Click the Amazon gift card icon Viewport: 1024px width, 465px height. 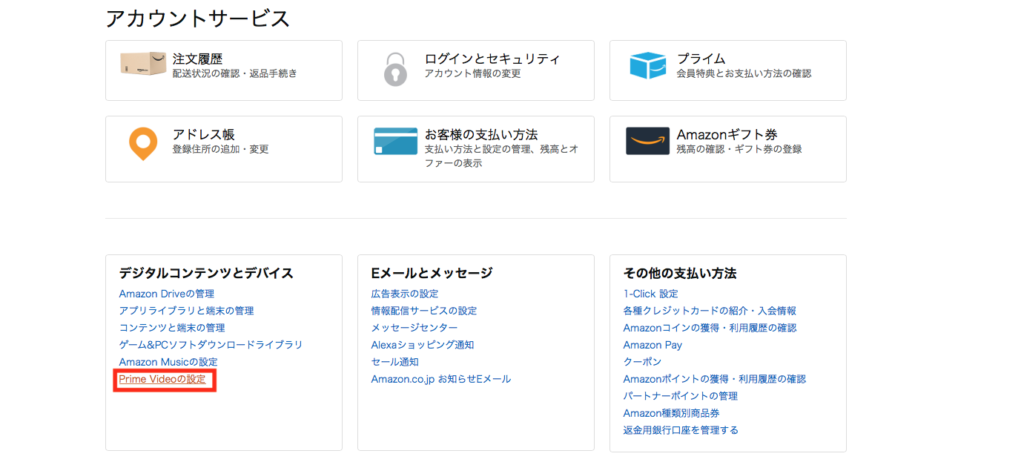[647, 140]
